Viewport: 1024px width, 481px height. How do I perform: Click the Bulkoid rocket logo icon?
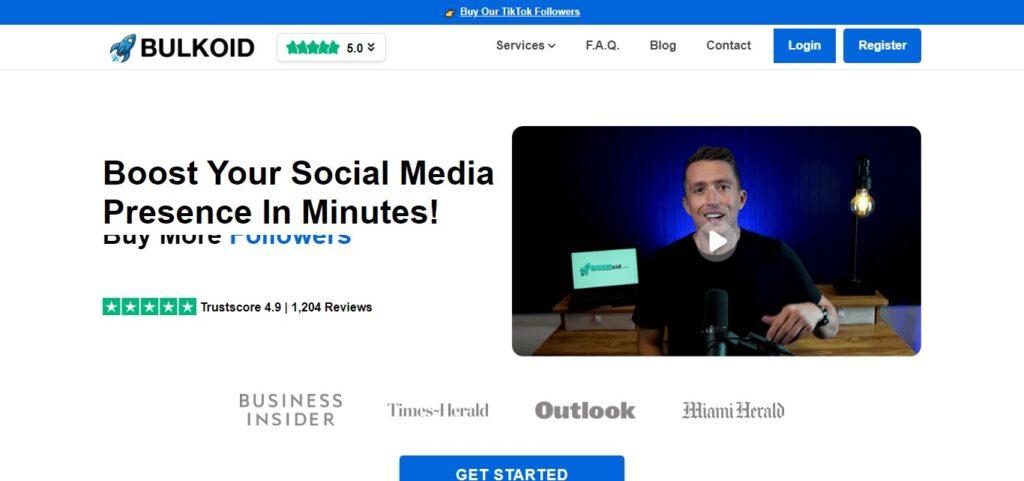pyautogui.click(x=123, y=48)
